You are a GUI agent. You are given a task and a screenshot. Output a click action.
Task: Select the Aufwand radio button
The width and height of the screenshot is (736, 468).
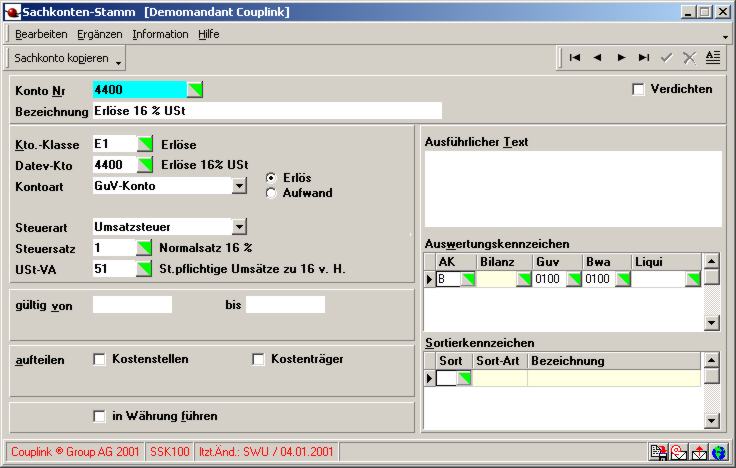pyautogui.click(x=270, y=193)
